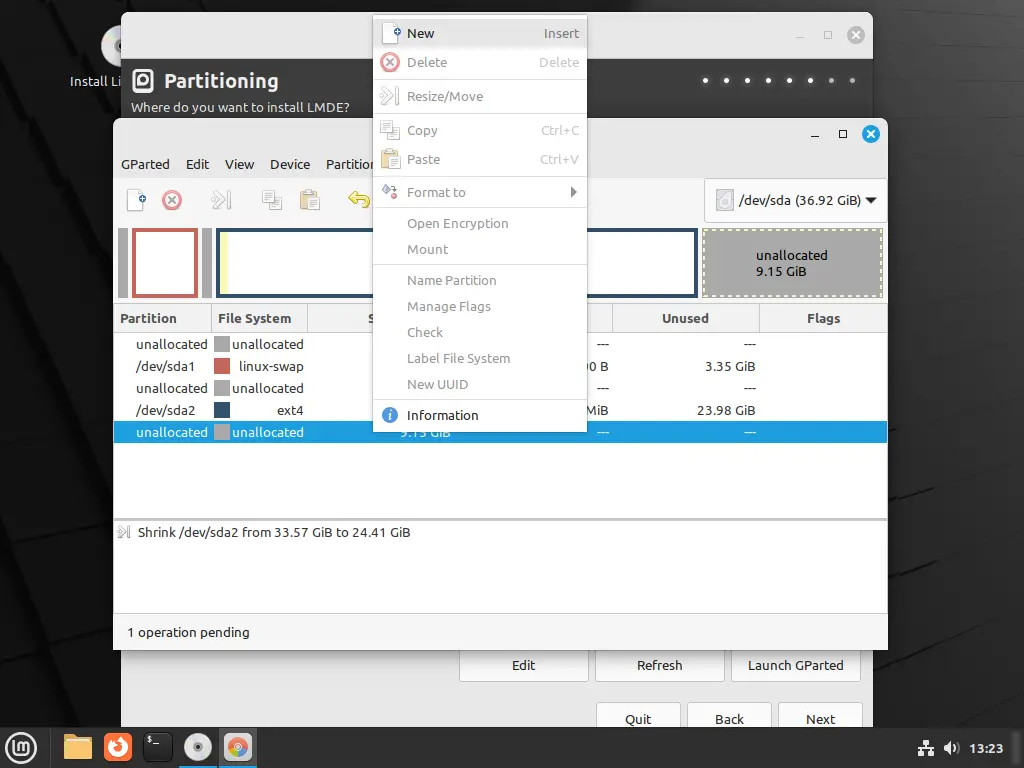Select the /dev/sda1 partition row
Screen dimensions: 1024x768
point(500,366)
